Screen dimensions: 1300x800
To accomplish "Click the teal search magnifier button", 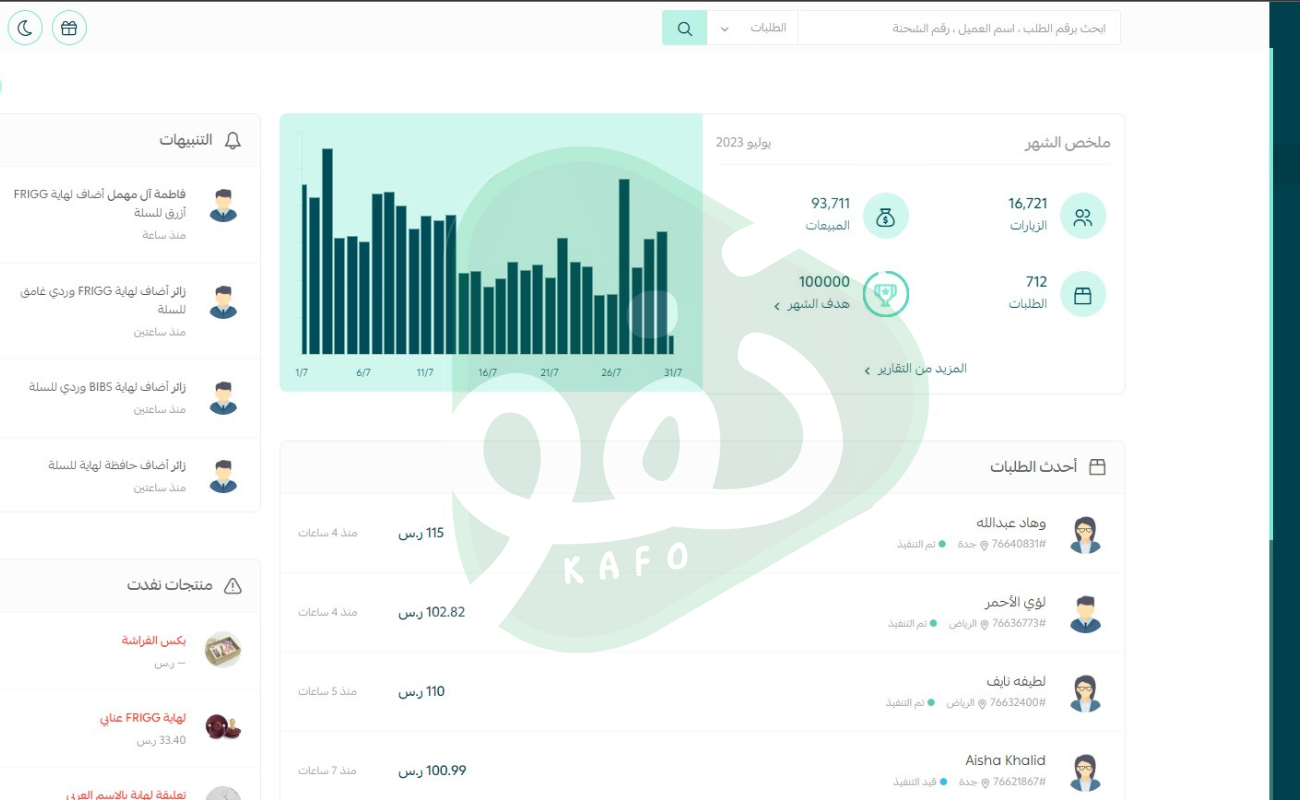I will 684,28.
